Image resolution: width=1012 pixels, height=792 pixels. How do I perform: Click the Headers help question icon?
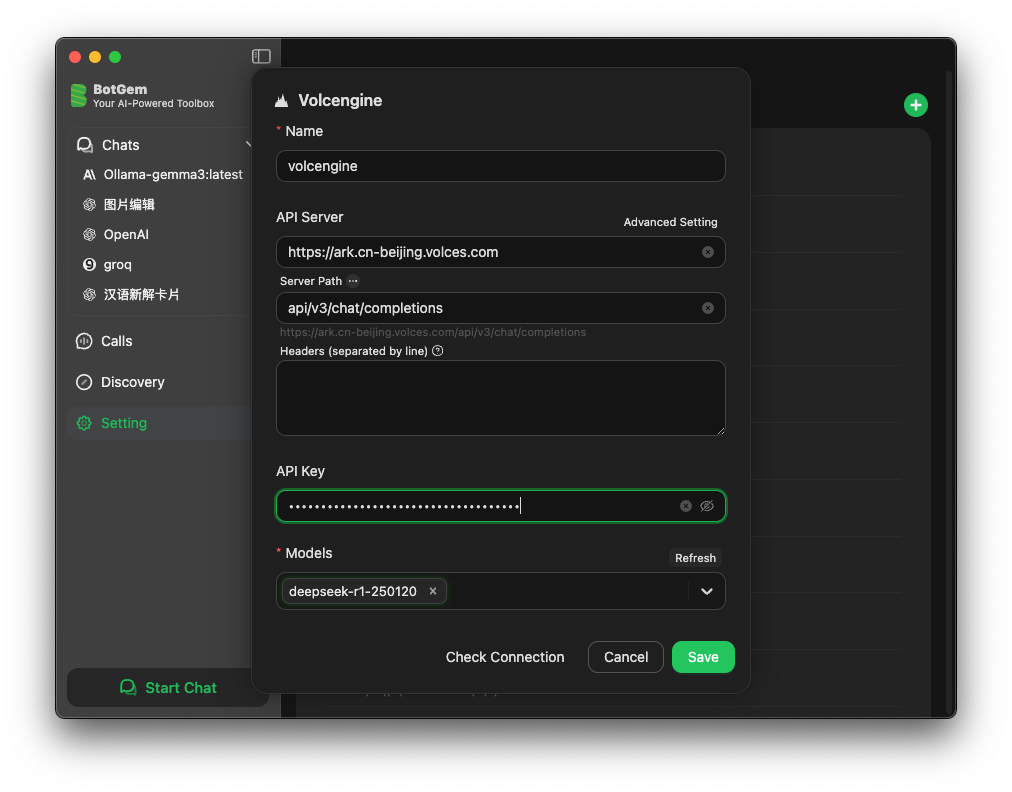coord(437,350)
